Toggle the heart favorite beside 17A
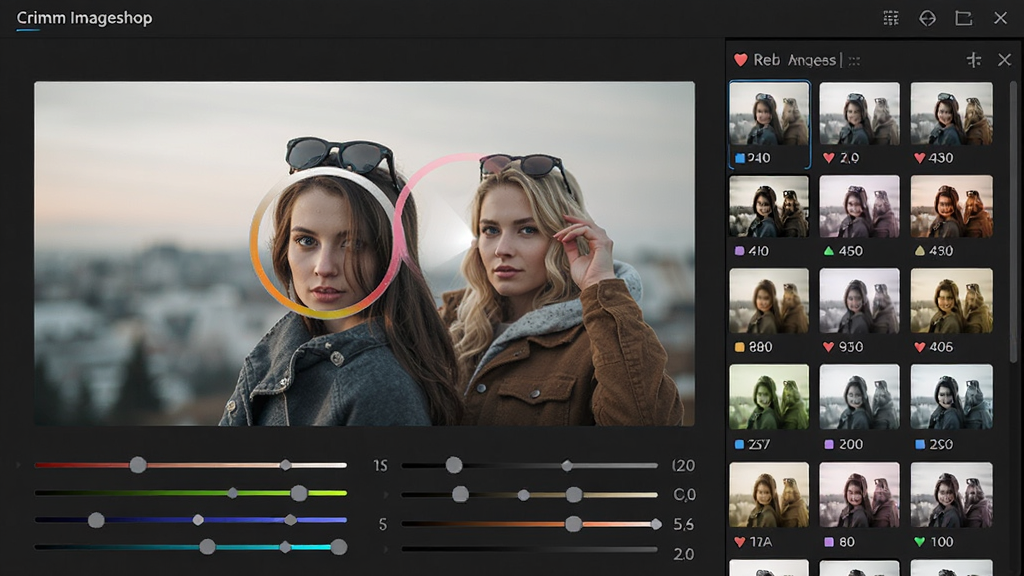Screen dimensions: 1024x576 pos(739,542)
